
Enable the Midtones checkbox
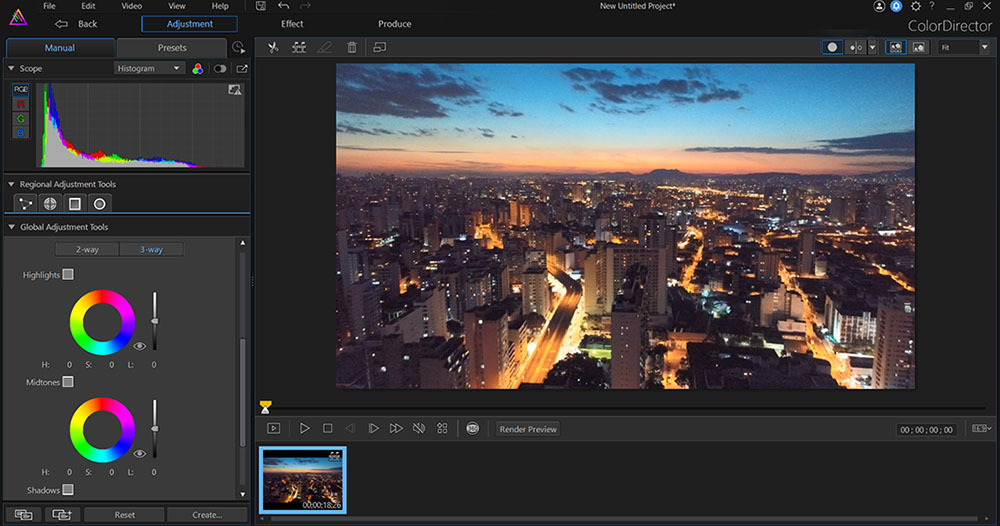coord(68,382)
